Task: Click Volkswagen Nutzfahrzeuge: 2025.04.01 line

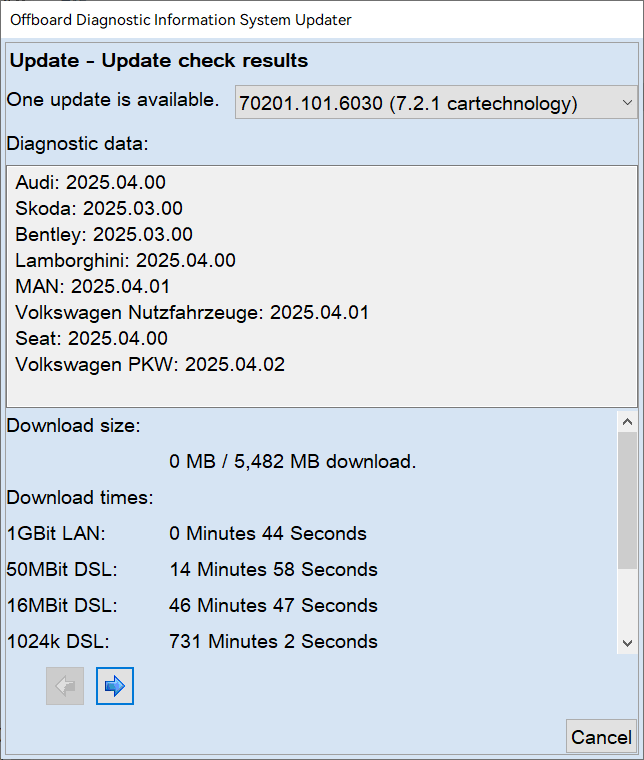Action: click(192, 313)
